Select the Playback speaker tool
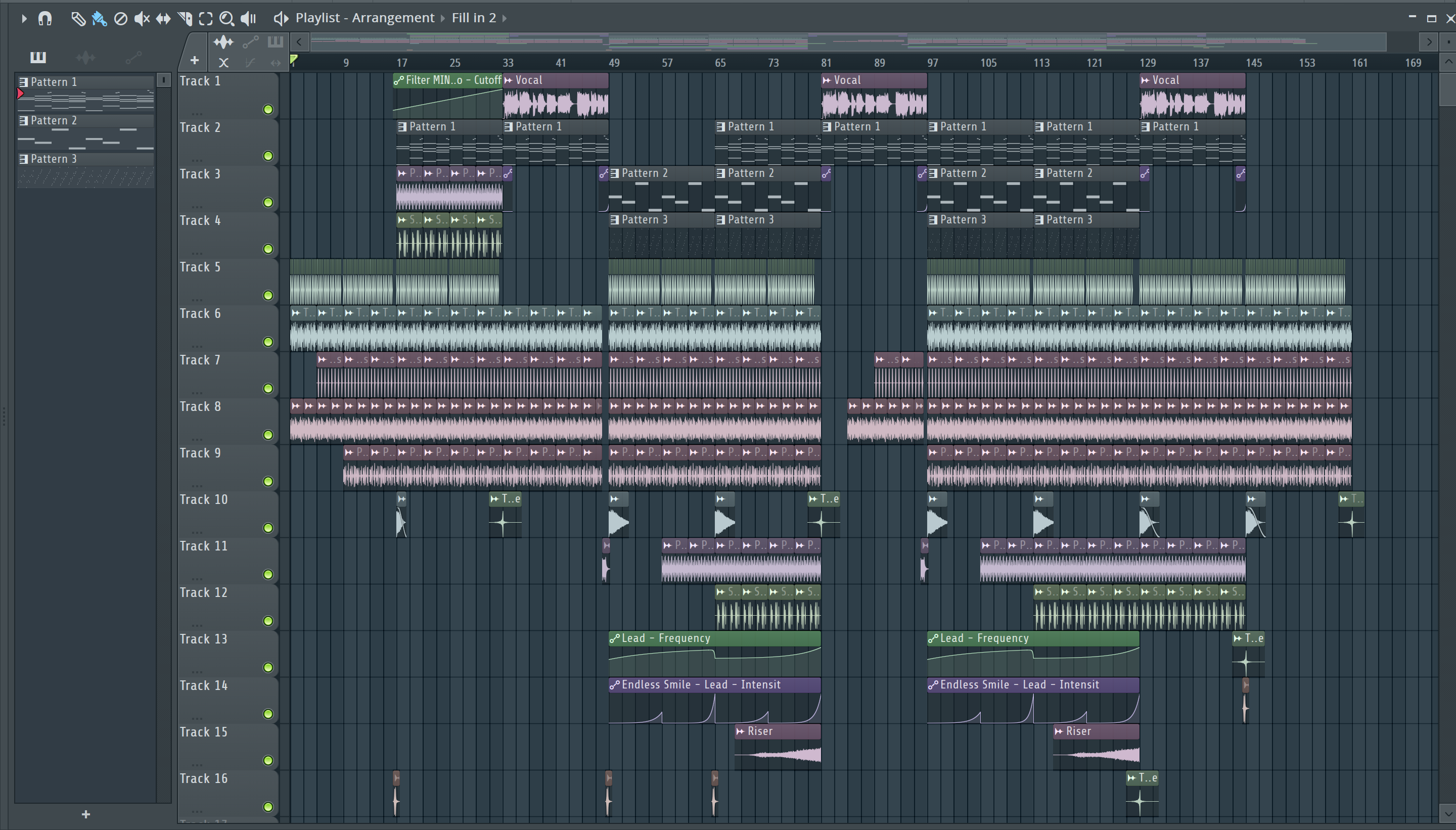 coord(248,19)
